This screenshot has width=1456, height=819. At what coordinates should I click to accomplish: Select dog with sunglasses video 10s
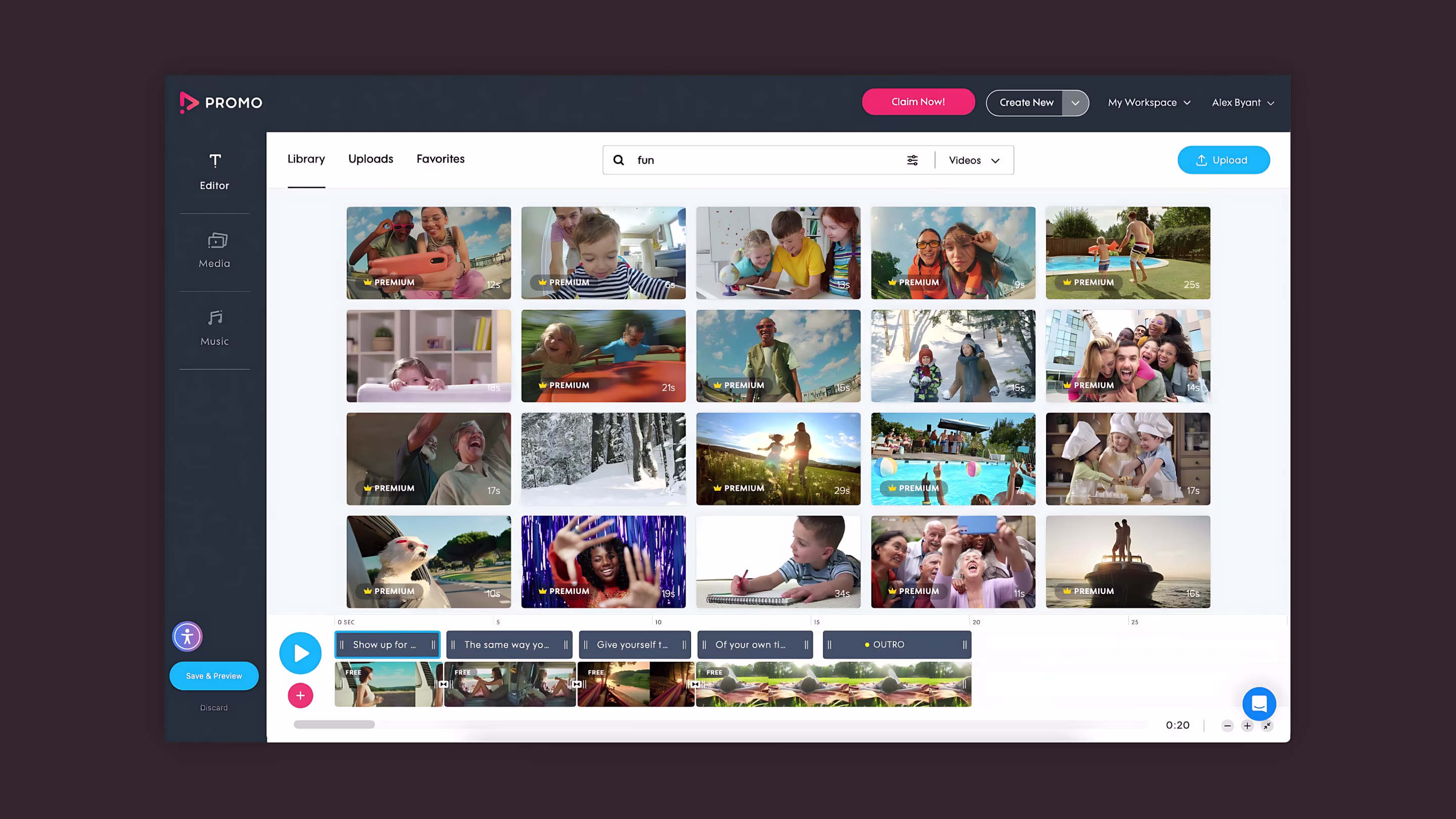[428, 561]
